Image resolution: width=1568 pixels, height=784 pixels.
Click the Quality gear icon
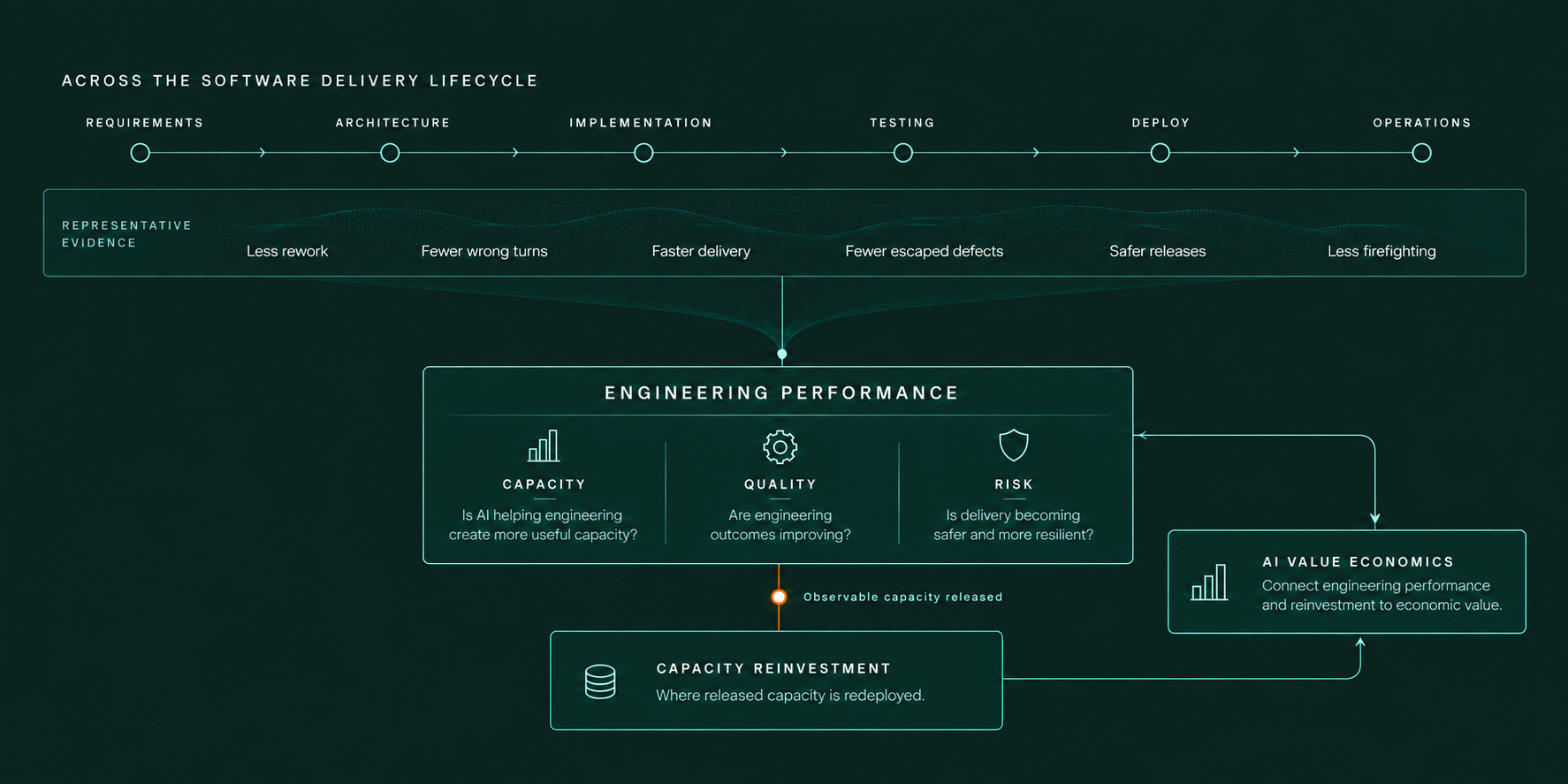(x=780, y=447)
